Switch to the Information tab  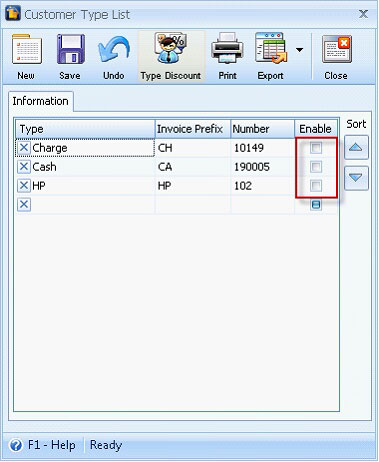tap(40, 101)
